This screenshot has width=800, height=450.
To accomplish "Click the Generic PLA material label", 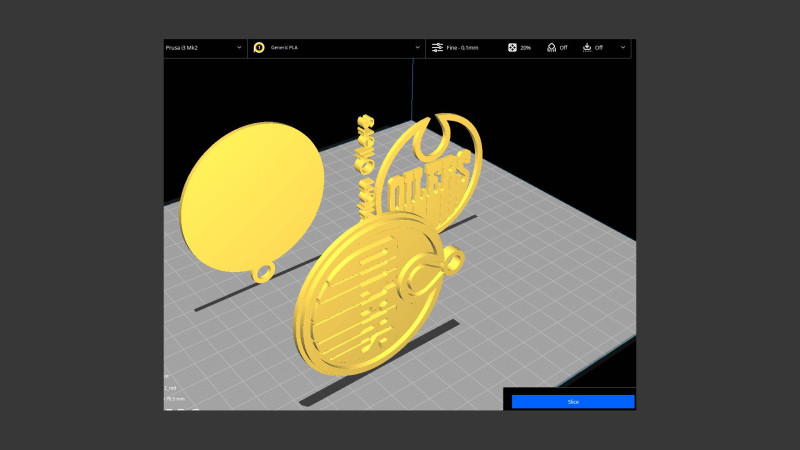I will tap(287, 47).
